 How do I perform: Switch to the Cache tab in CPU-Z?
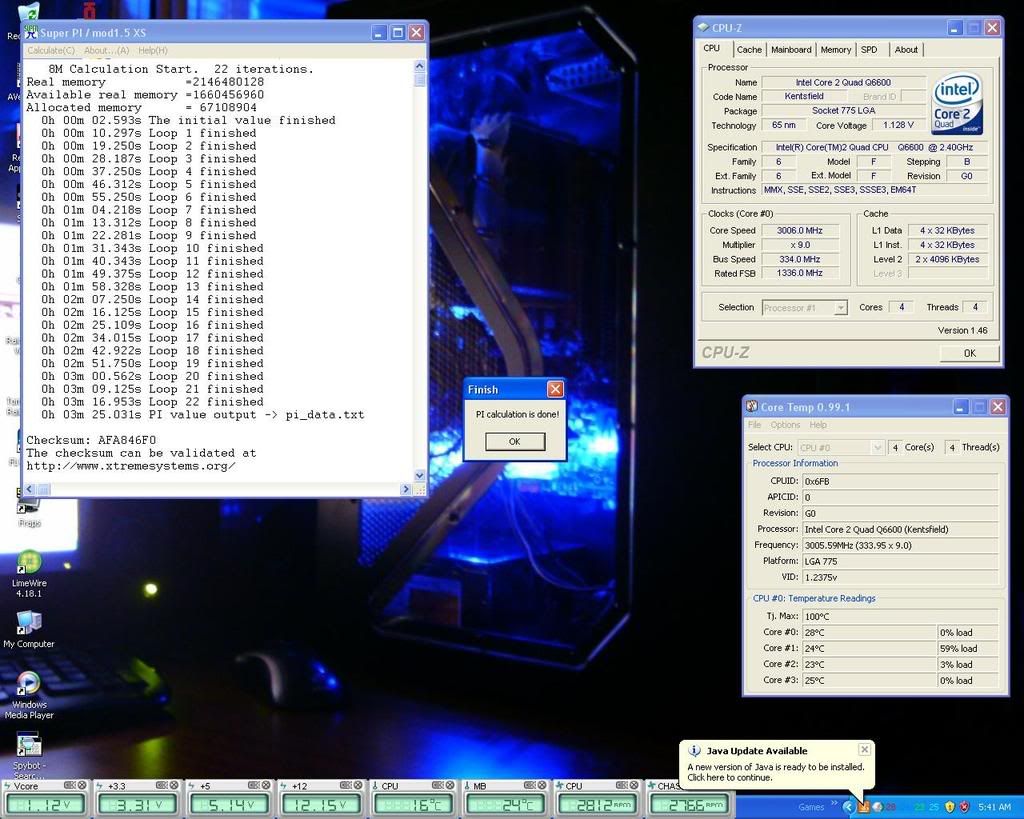point(749,50)
